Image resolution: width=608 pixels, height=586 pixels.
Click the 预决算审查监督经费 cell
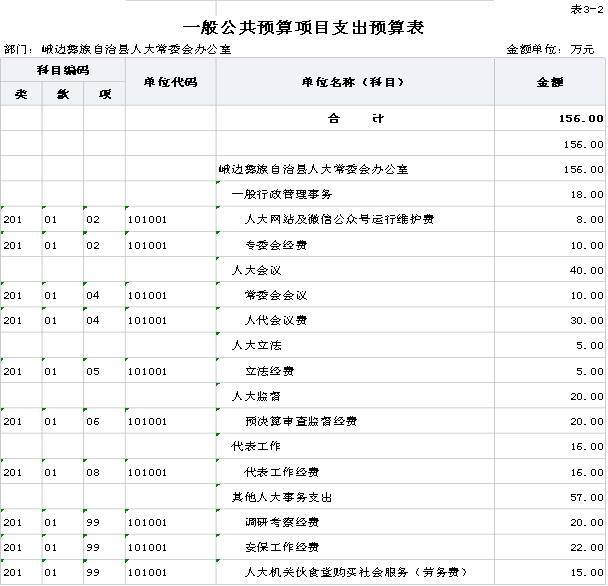[300, 422]
